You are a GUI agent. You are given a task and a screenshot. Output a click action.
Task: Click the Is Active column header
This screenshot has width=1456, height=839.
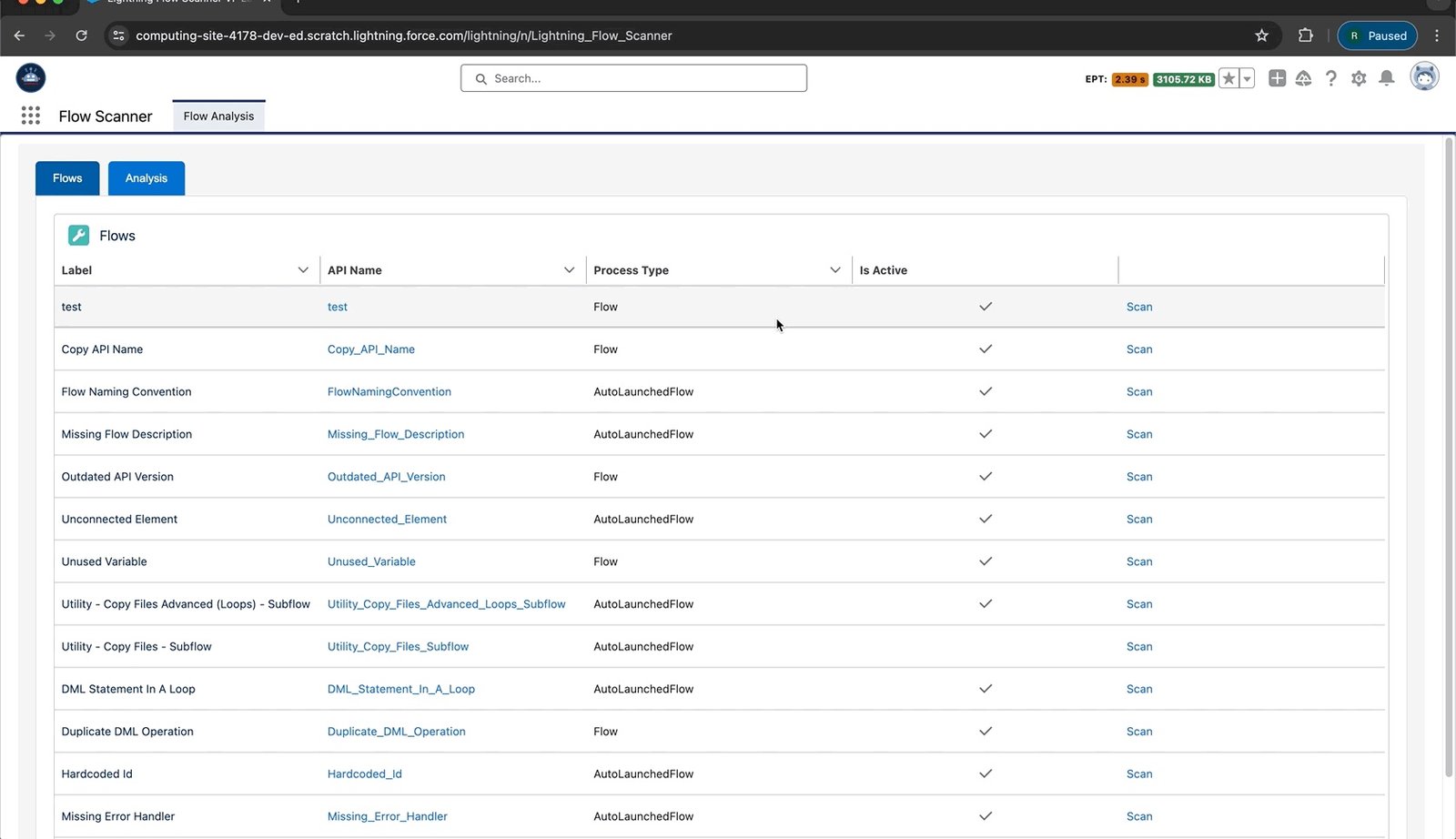pos(985,270)
